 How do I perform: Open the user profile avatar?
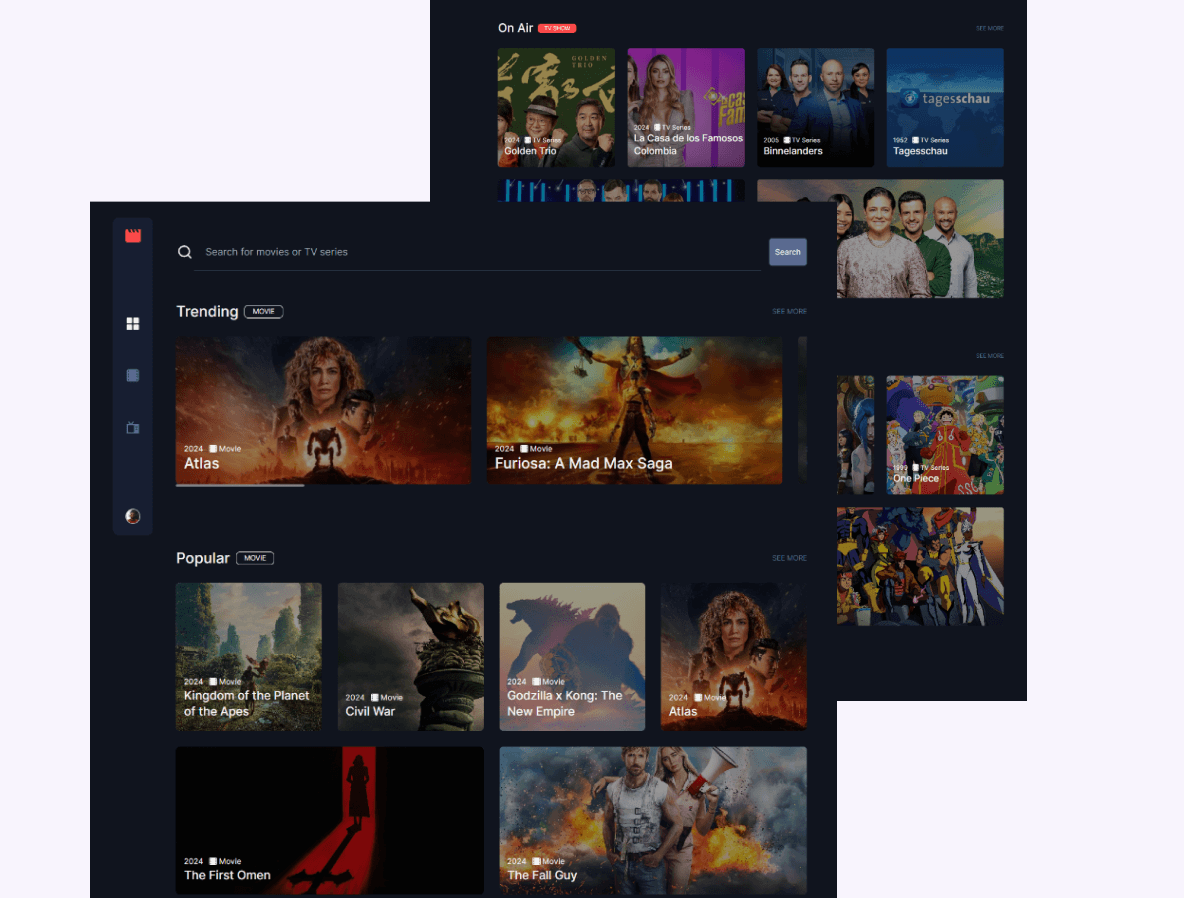pos(133,517)
